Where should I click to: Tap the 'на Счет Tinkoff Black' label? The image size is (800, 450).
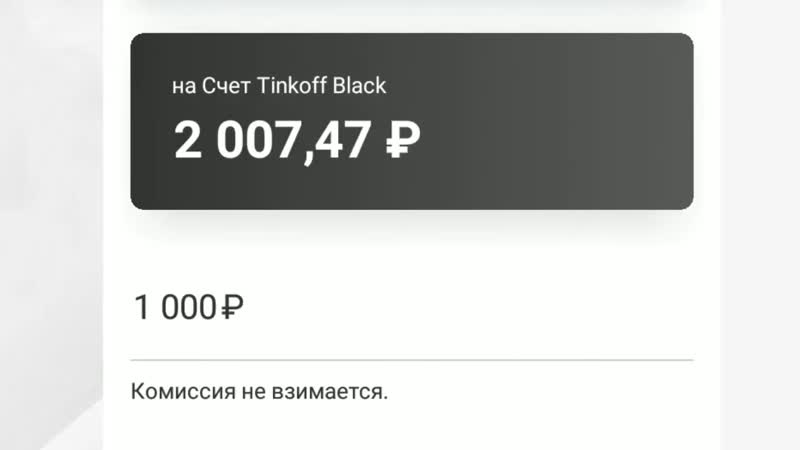coord(279,86)
